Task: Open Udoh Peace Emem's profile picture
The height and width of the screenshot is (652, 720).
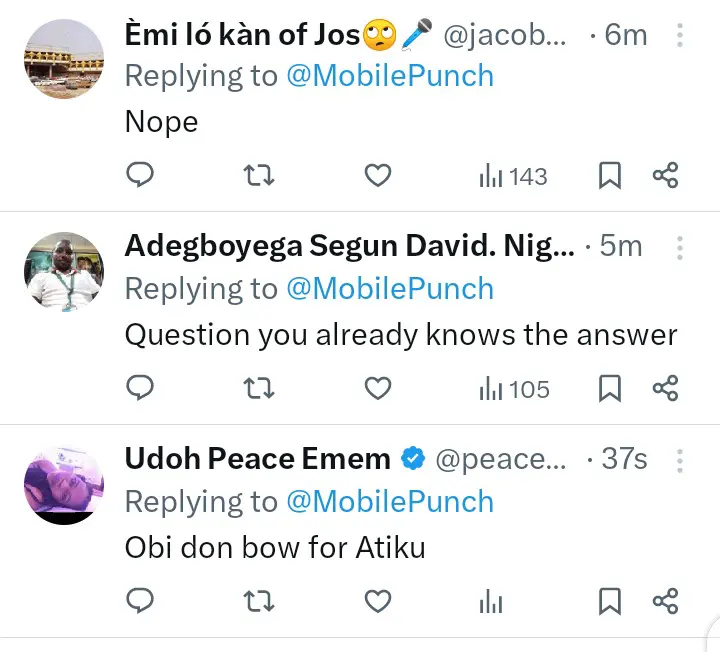Action: 64,484
